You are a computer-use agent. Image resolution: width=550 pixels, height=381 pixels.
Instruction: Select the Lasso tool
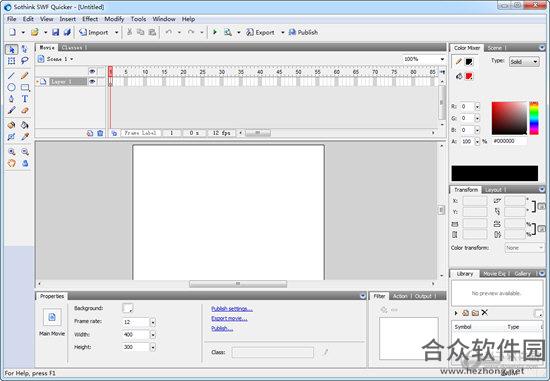25,61
